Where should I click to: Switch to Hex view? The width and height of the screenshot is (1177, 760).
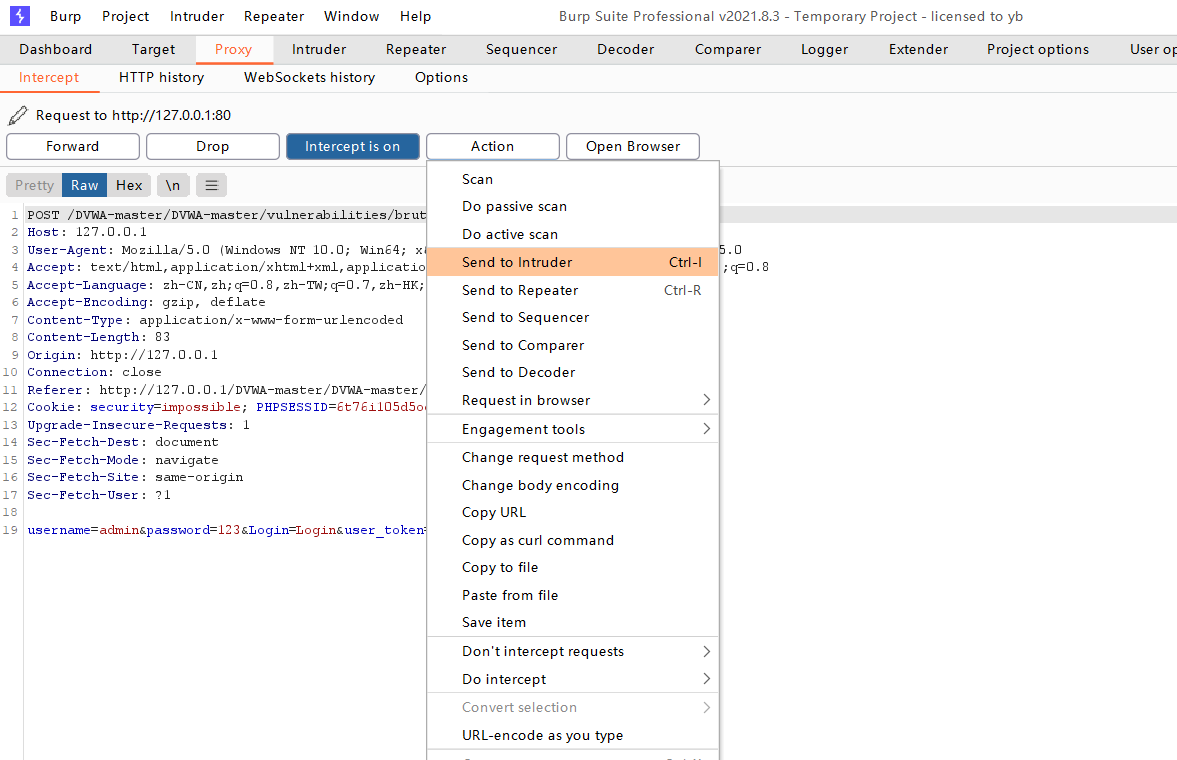point(129,185)
